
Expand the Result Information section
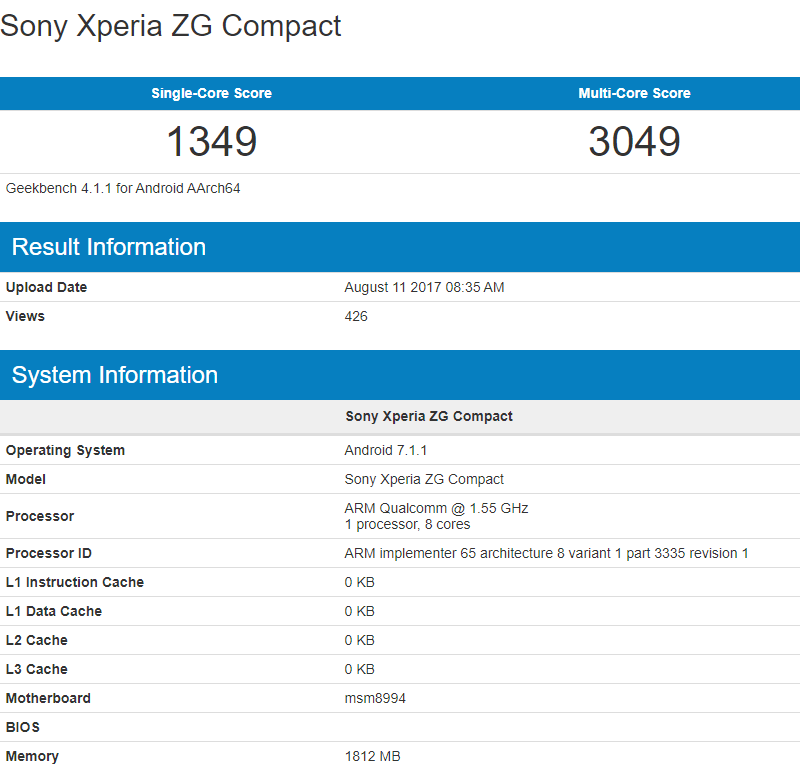109,246
